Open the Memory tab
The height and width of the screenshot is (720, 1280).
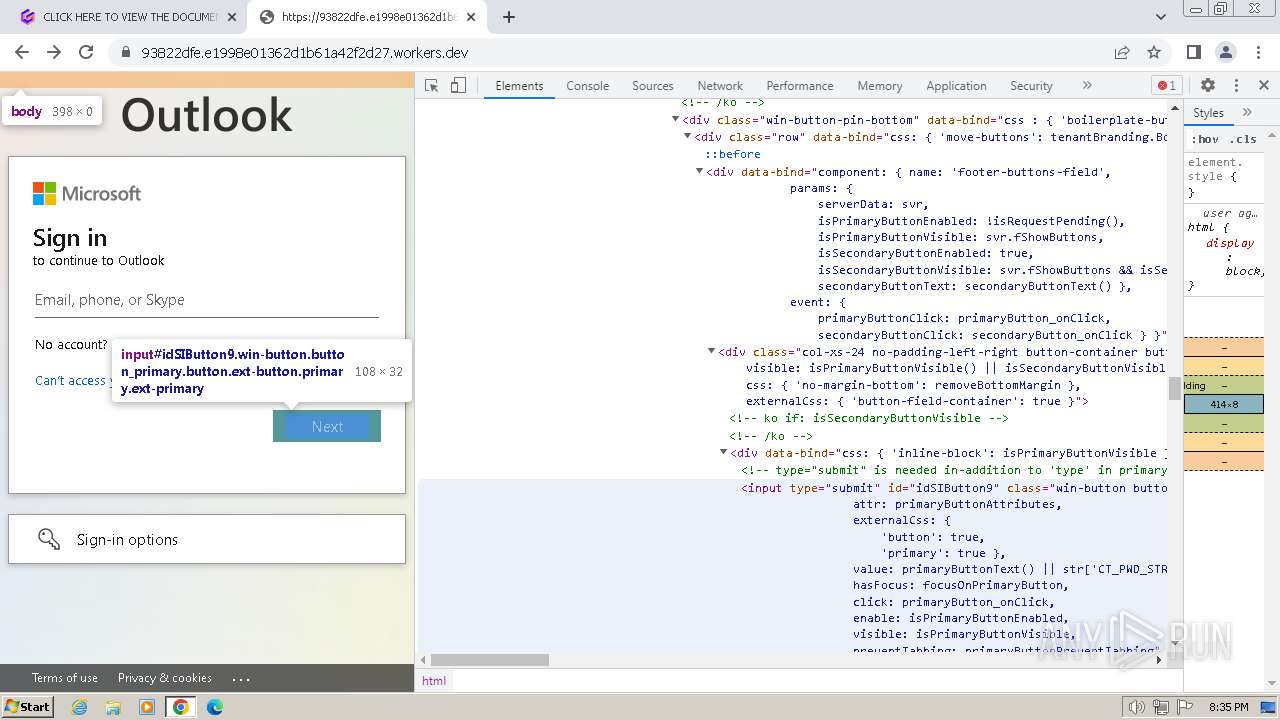[x=879, y=86]
